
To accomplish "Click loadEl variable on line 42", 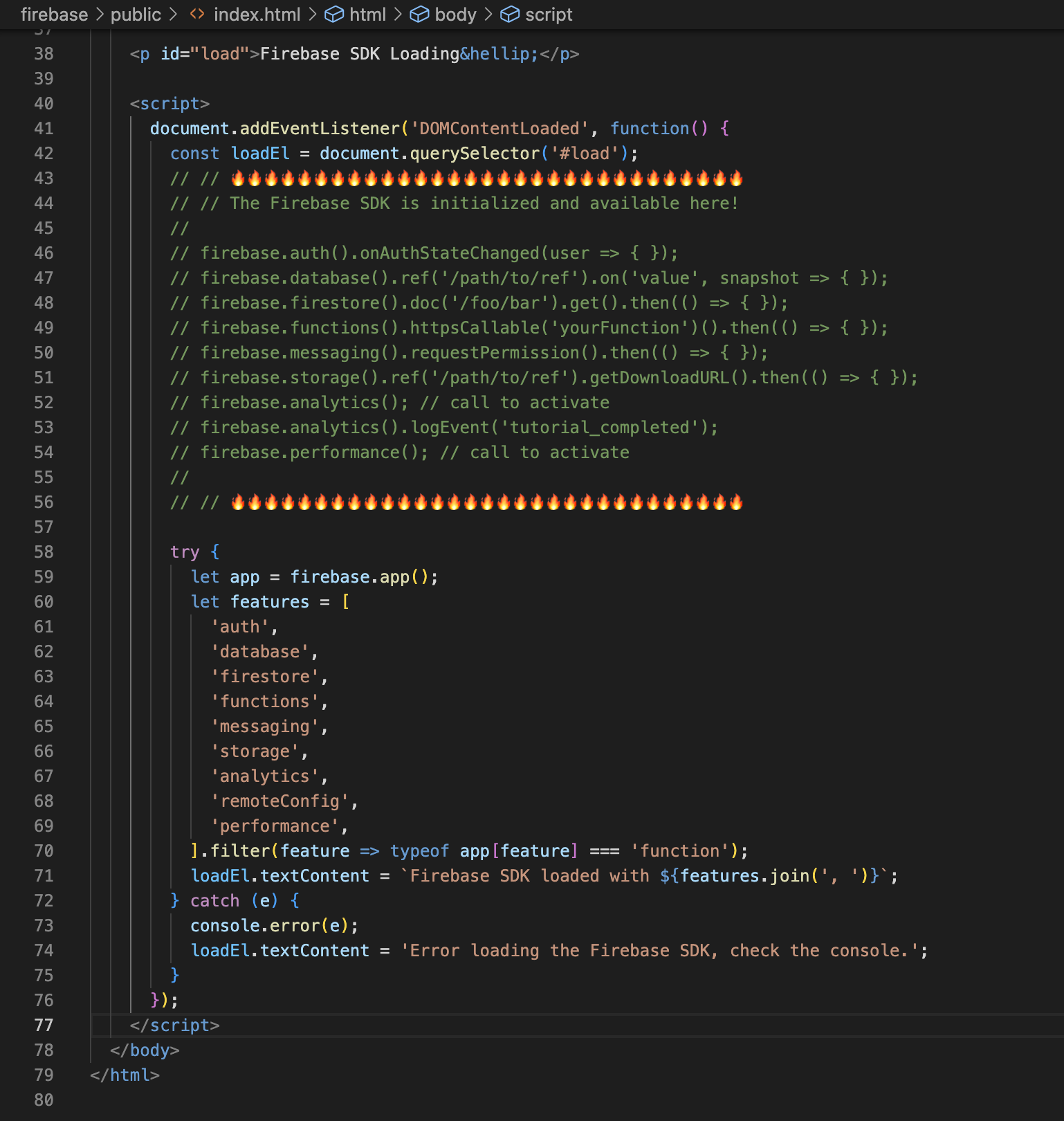I will click(260, 154).
